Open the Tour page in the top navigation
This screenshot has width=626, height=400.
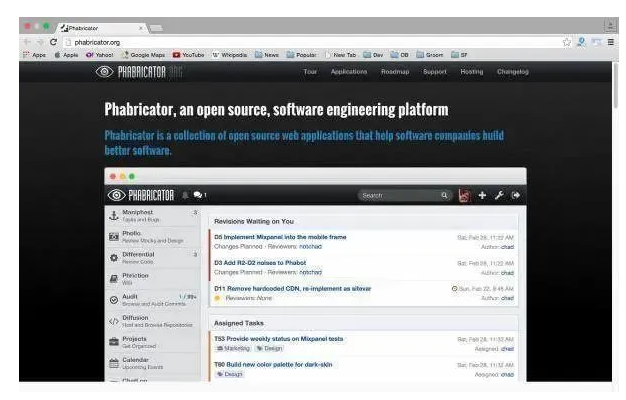coord(310,72)
